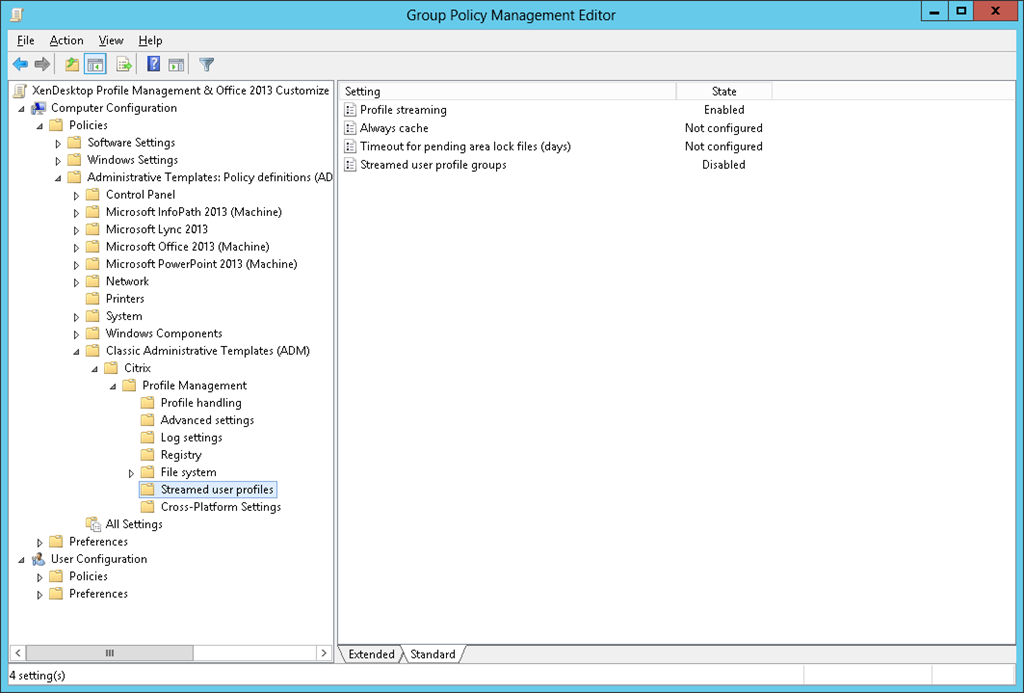Open the Action menu

click(x=67, y=40)
